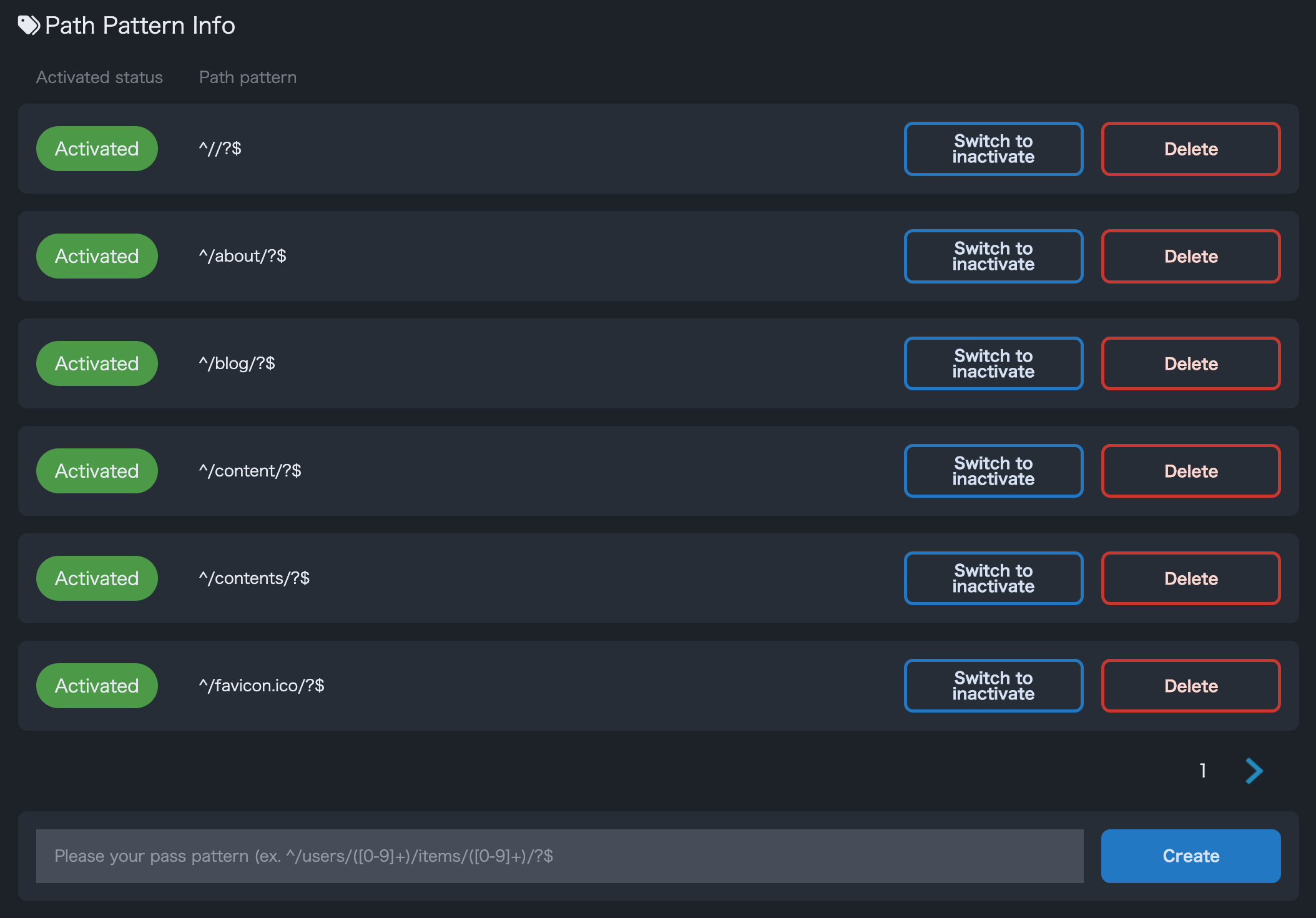Image resolution: width=1316 pixels, height=918 pixels.
Task: Go to next page with chevron arrow
Action: pyautogui.click(x=1254, y=771)
